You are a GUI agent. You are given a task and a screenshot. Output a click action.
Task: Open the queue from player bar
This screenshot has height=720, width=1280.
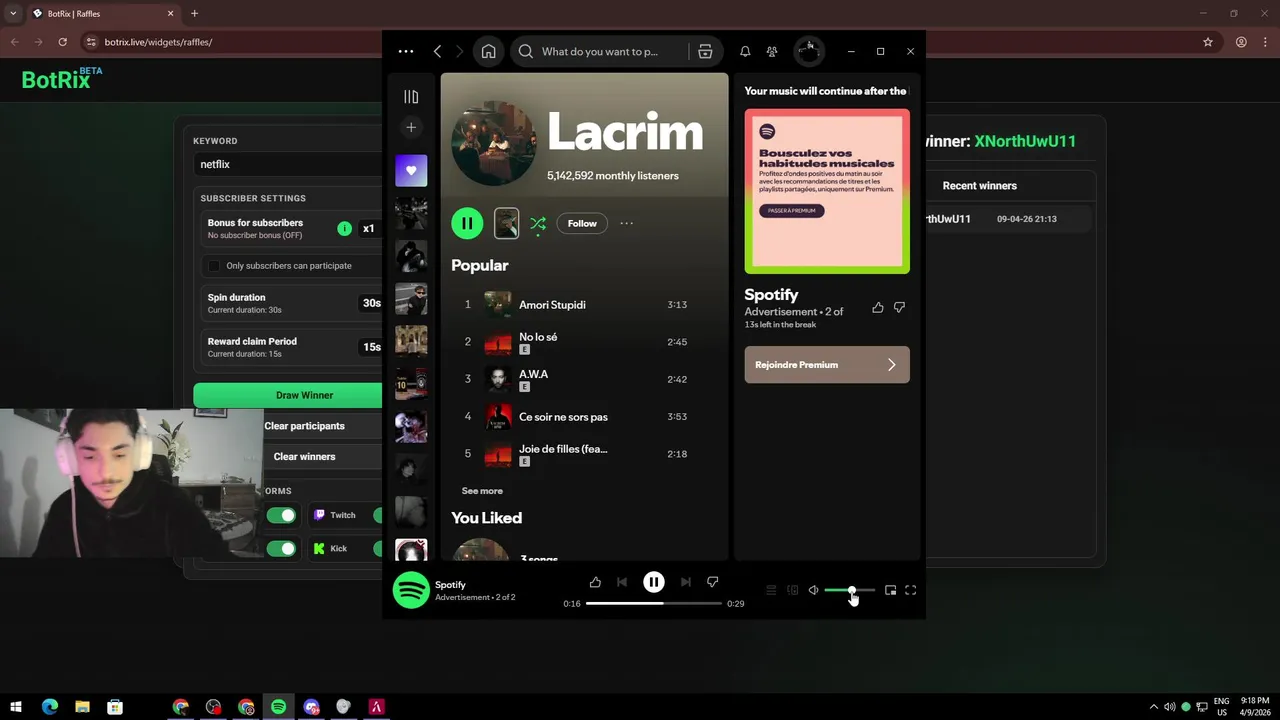point(771,590)
